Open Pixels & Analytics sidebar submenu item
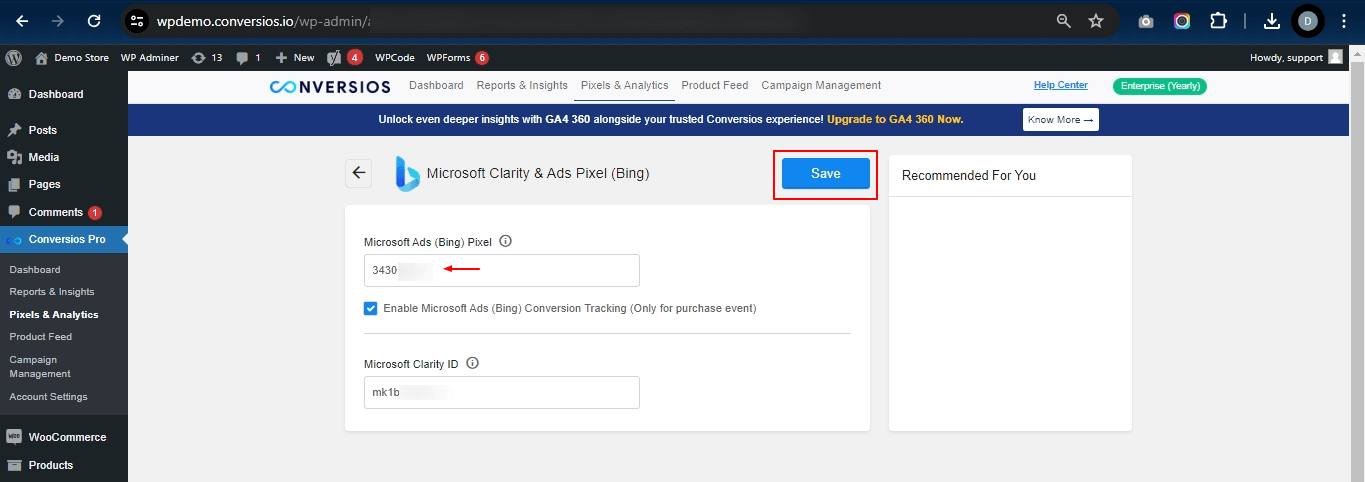 pos(54,314)
